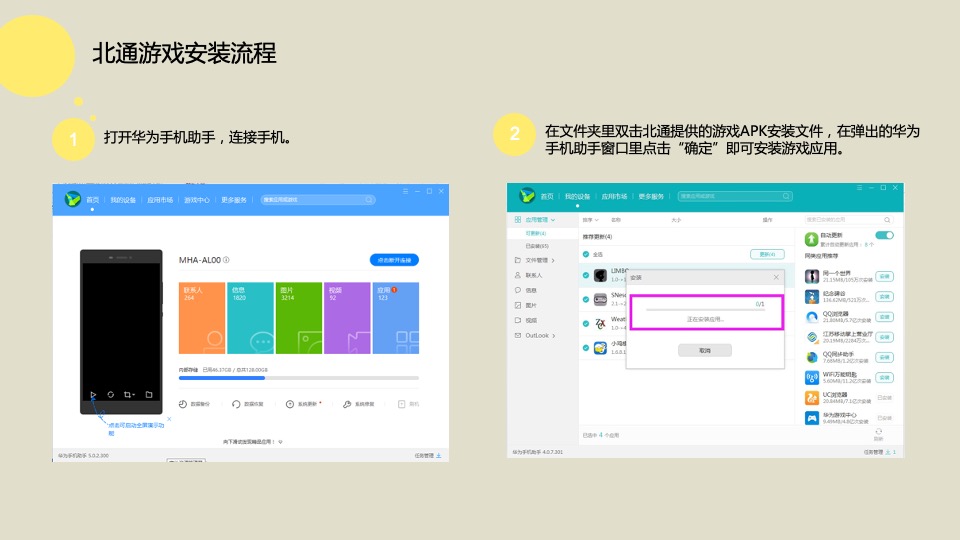Uncheck the SNes app checkbox
960x540 pixels.
click(586, 299)
